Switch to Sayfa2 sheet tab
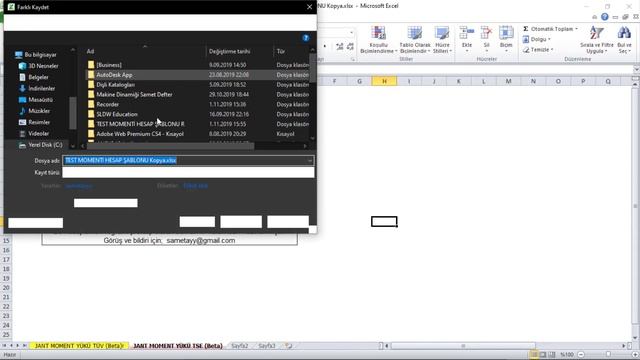Image resolution: width=640 pixels, height=360 pixels. tap(240, 346)
